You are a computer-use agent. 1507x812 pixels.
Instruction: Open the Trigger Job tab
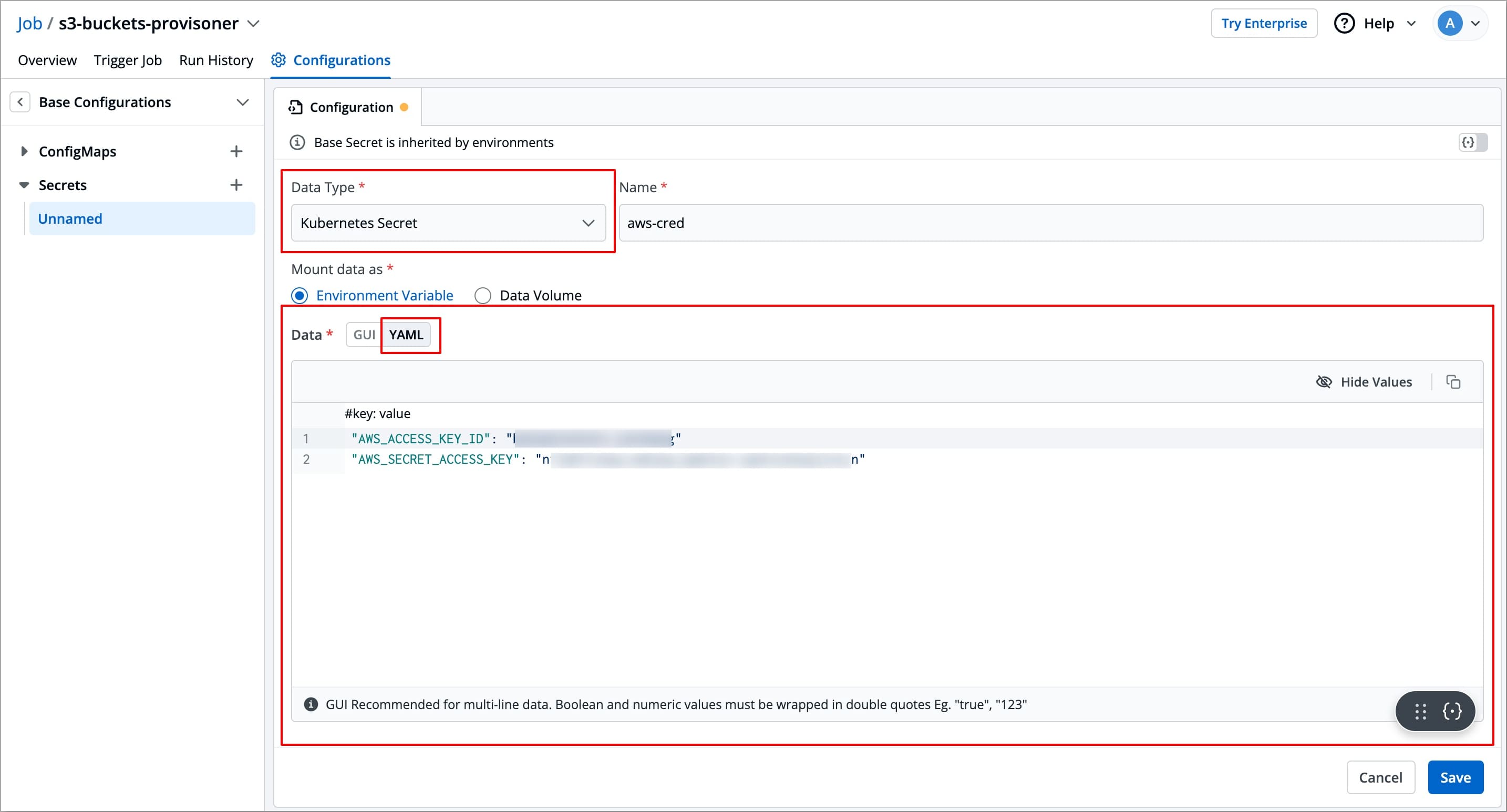point(128,60)
